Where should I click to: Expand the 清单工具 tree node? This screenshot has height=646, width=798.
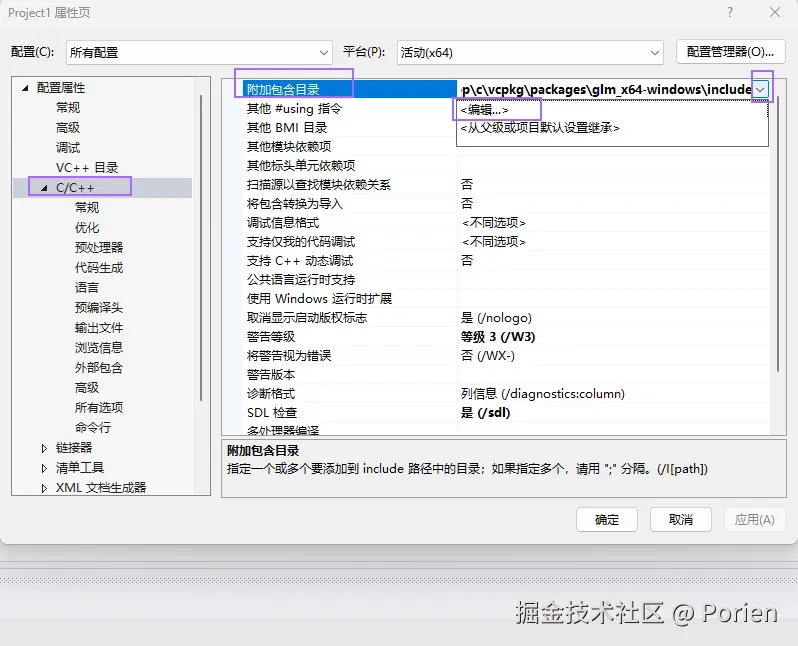pos(44,468)
